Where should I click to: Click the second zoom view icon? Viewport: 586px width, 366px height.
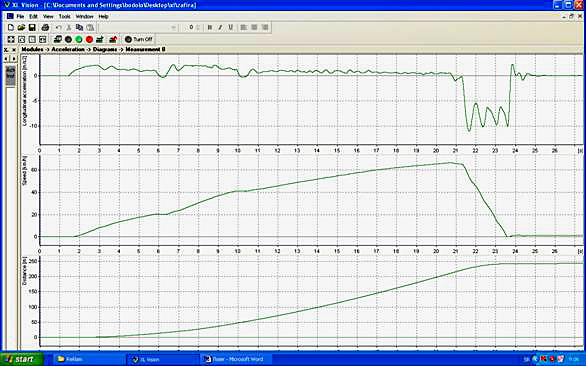pos(22,39)
